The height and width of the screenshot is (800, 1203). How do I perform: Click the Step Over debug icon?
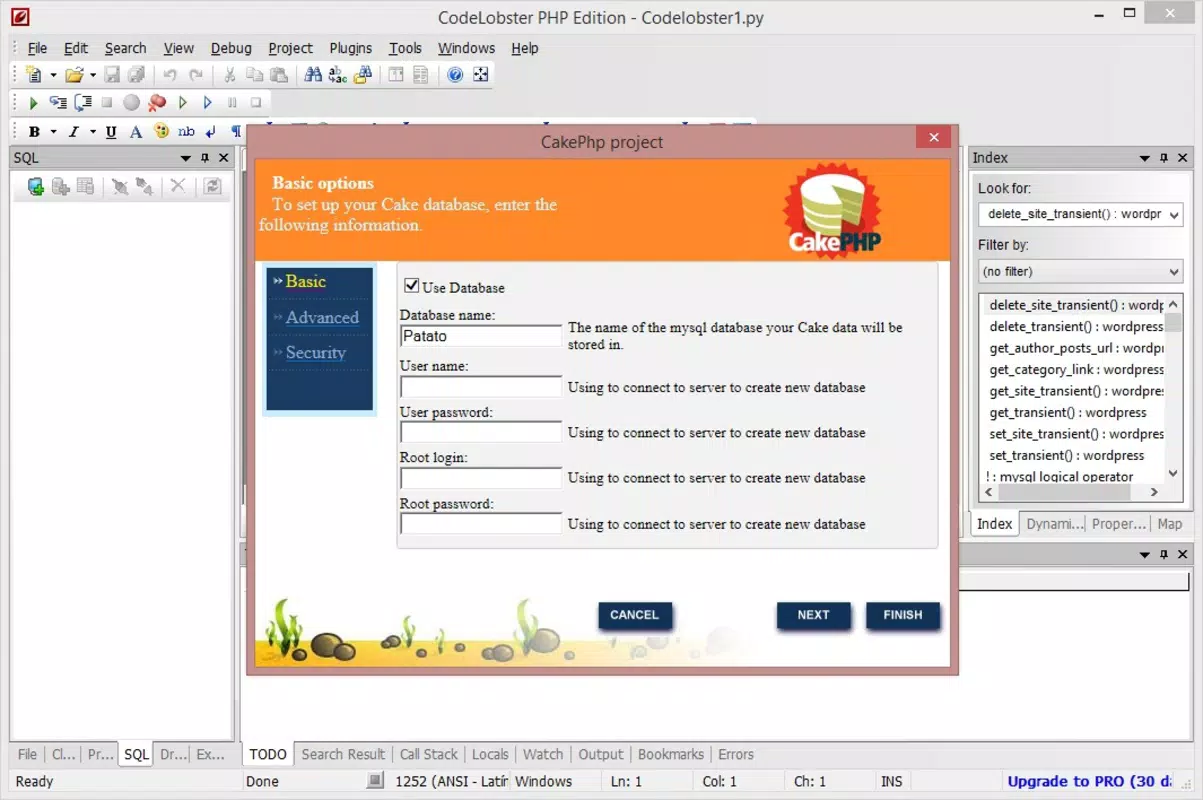tap(82, 102)
